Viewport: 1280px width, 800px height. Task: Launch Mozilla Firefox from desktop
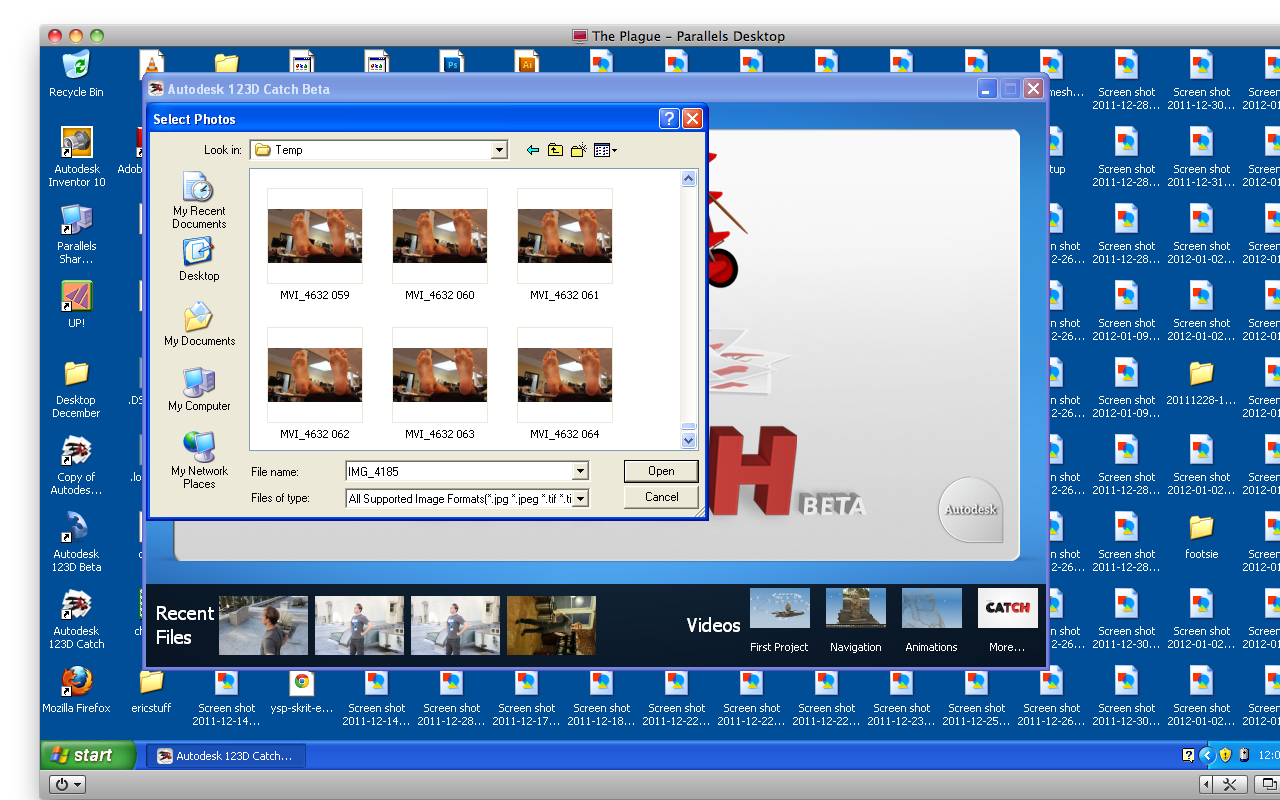pos(76,690)
